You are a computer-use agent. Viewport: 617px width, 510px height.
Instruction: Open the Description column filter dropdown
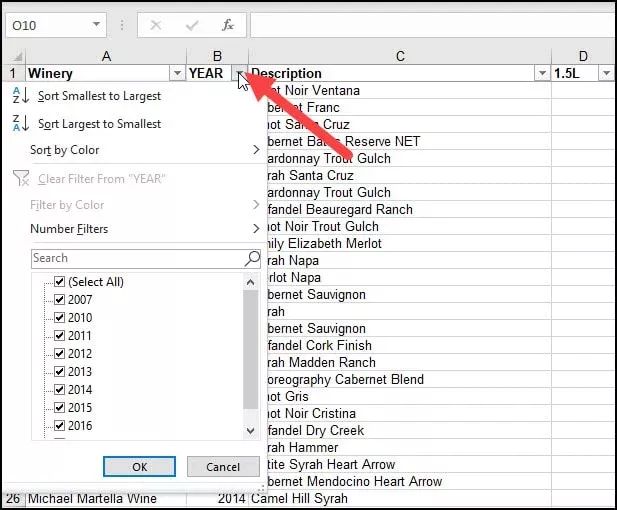click(542, 73)
